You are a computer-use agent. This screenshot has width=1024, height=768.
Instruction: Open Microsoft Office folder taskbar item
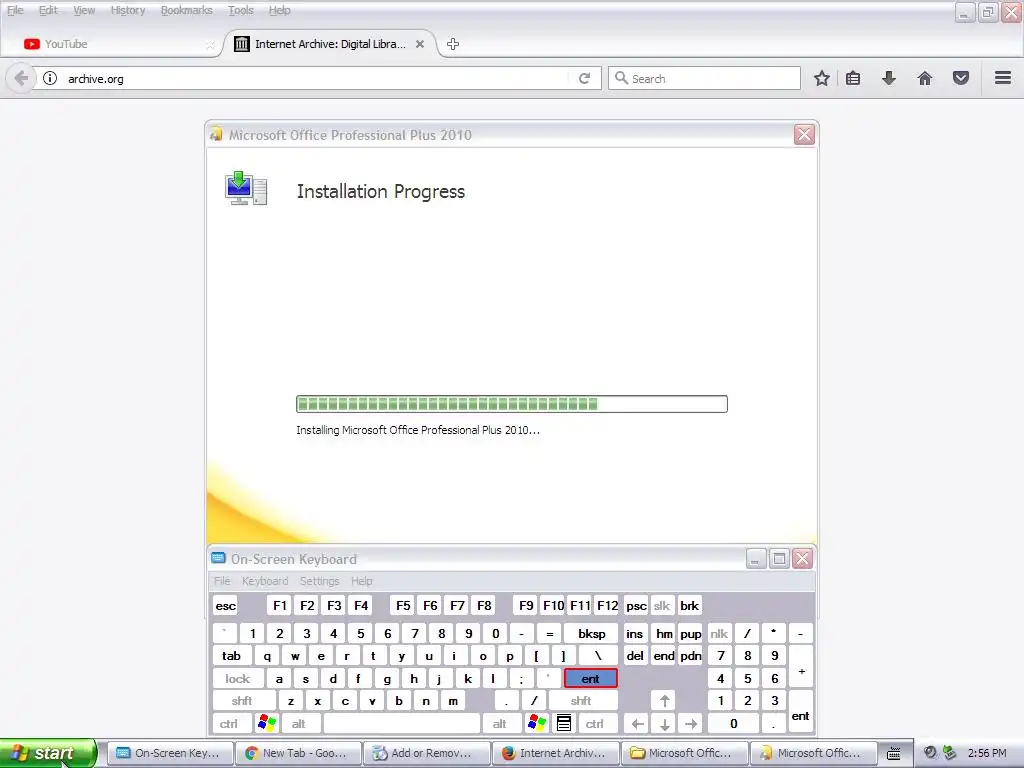[684, 753]
